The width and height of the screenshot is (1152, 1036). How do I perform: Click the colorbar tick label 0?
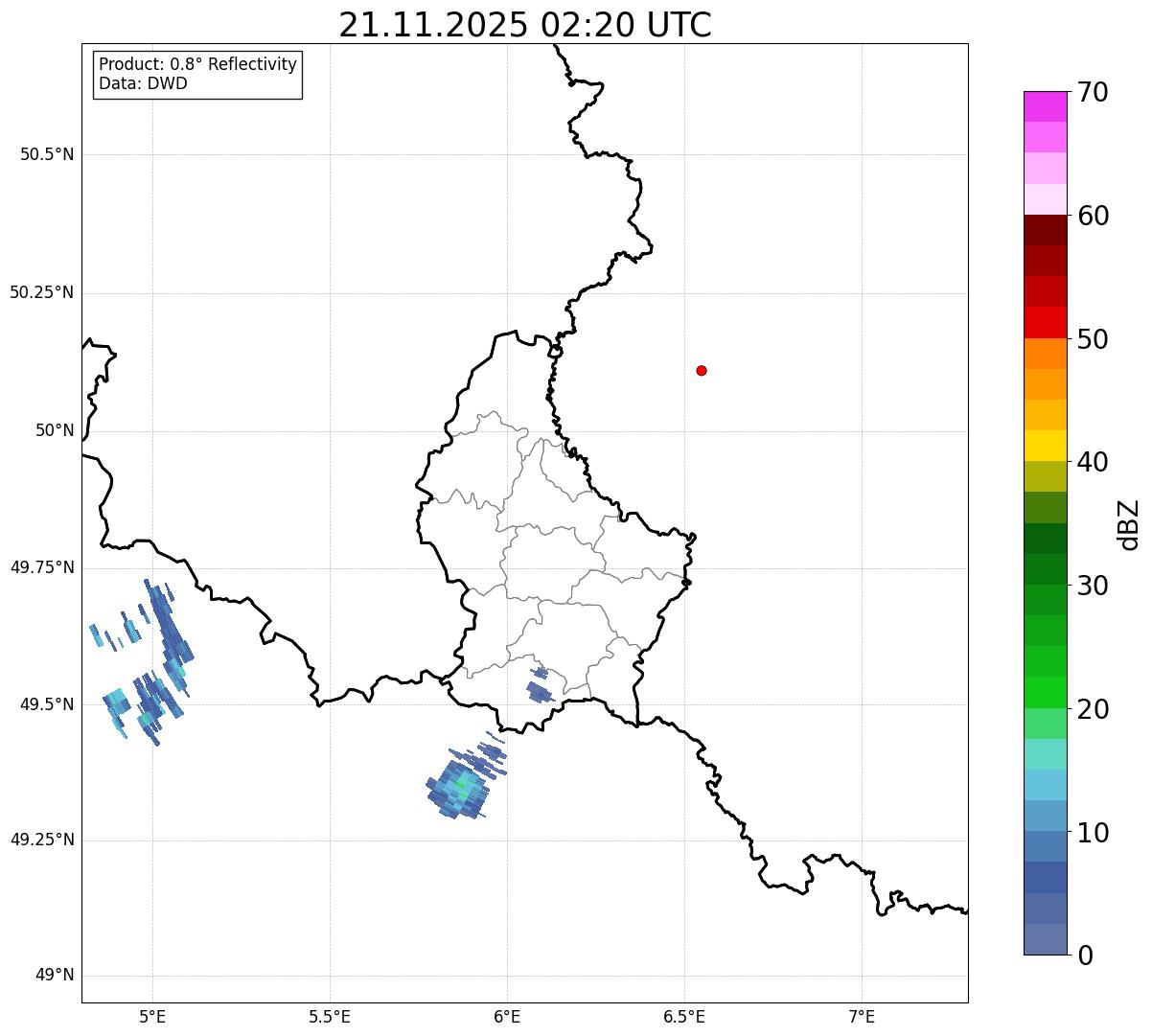coord(1085,955)
